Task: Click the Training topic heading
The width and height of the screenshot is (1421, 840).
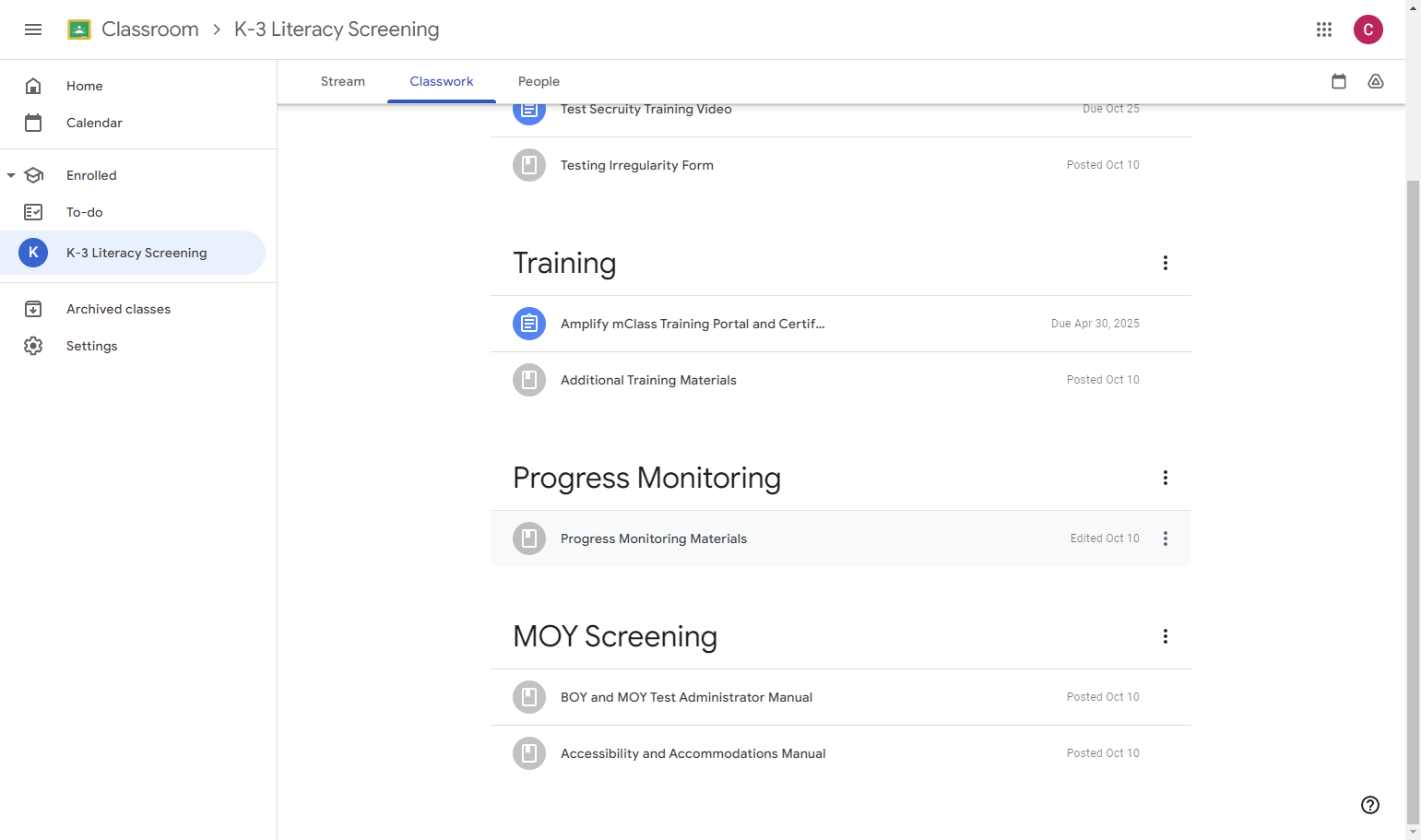Action: click(564, 263)
